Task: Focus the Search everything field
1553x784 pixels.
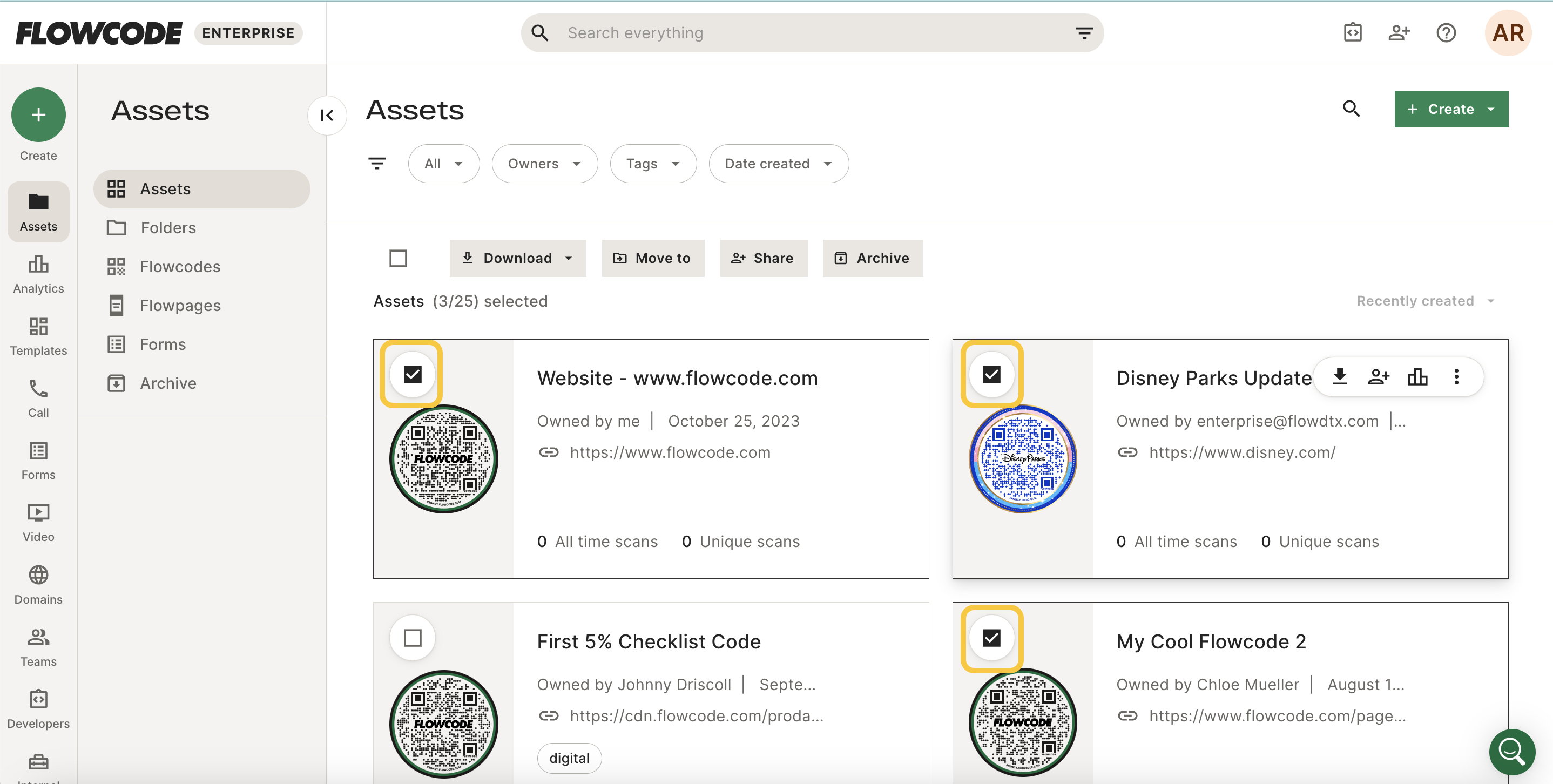Action: (812, 32)
